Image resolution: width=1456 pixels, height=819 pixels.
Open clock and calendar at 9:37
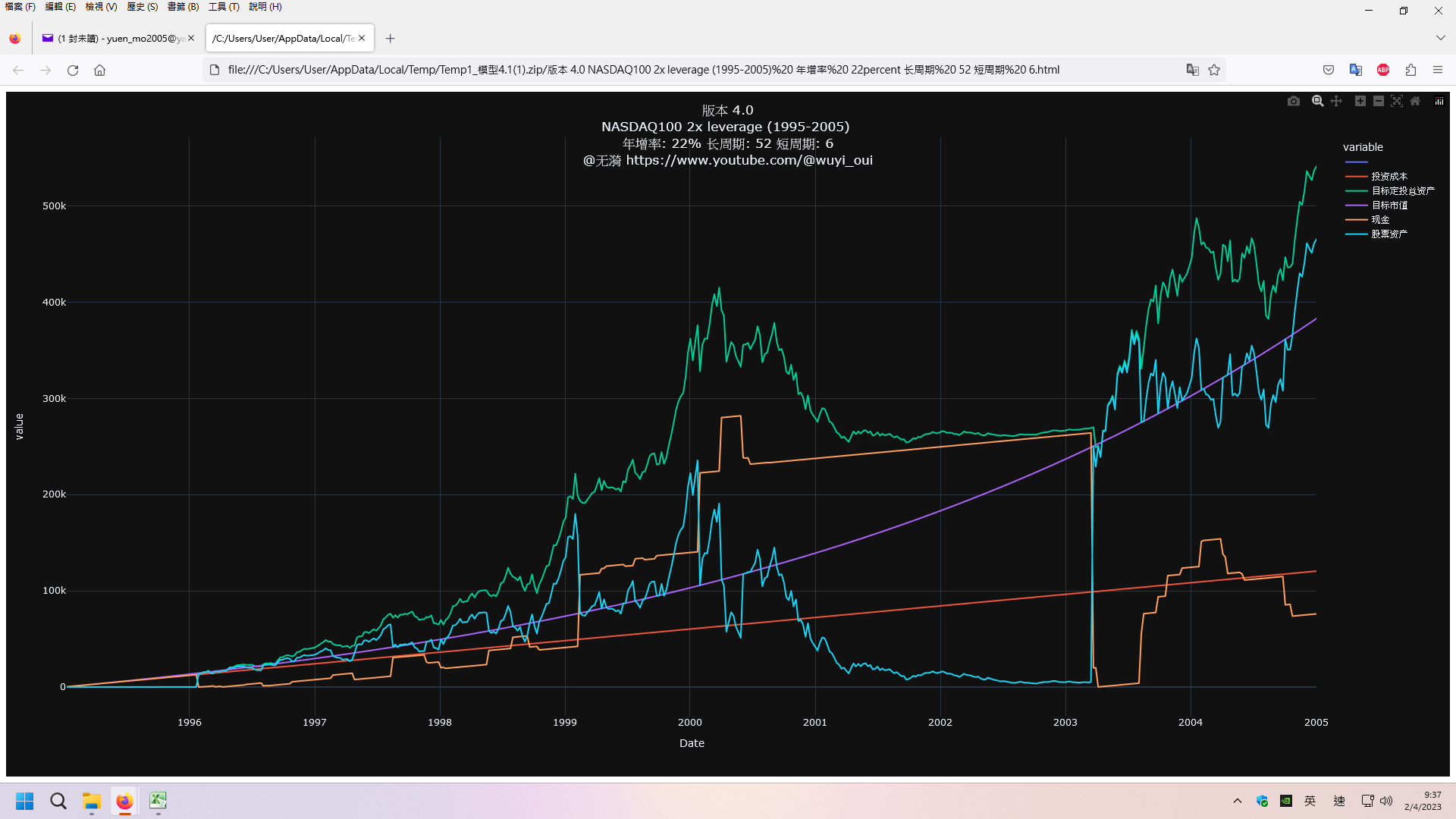[x=1423, y=801]
